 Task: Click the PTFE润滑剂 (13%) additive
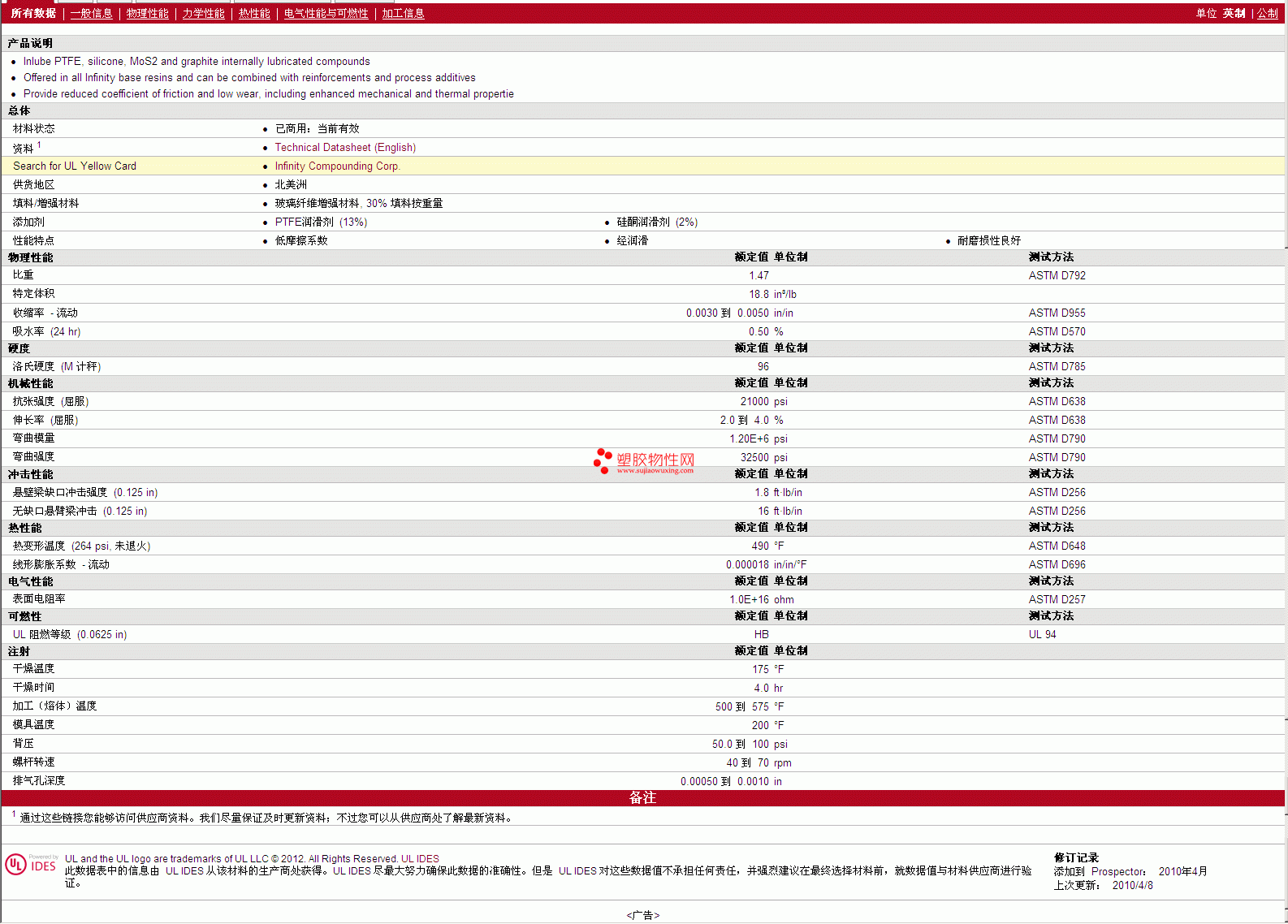click(321, 222)
